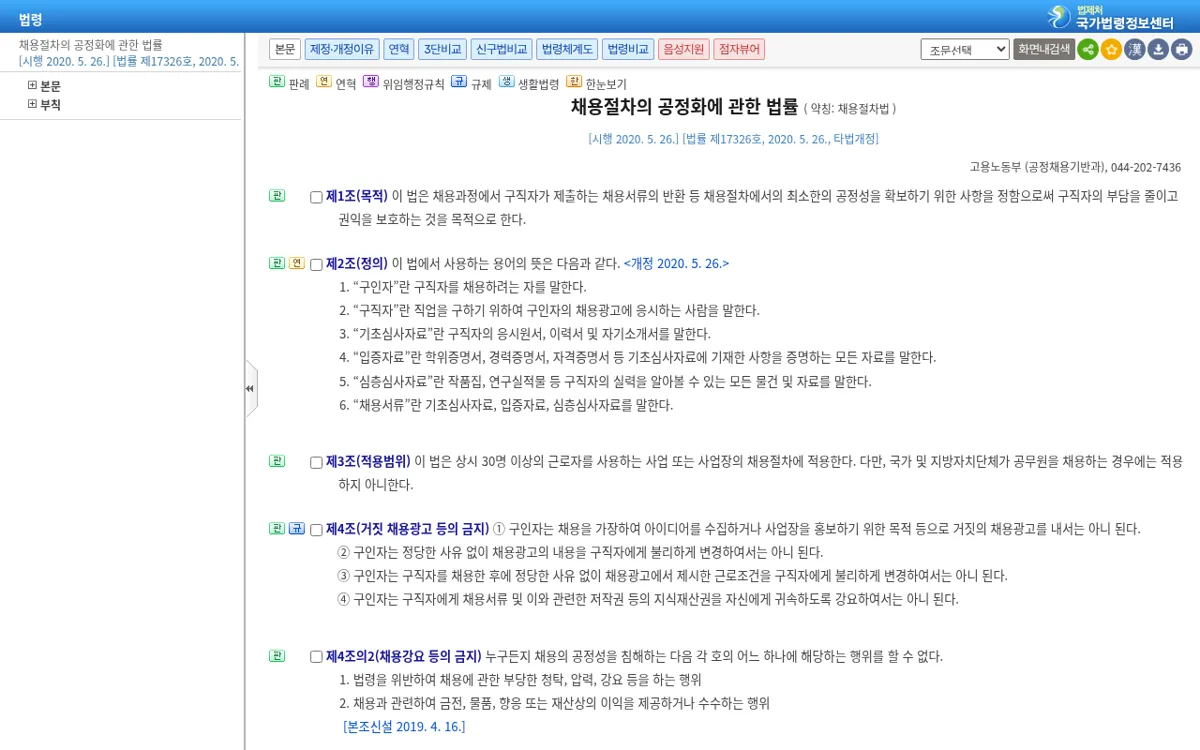Click the yellow 연혁 legend icon
This screenshot has height=750, width=1200.
point(323,82)
